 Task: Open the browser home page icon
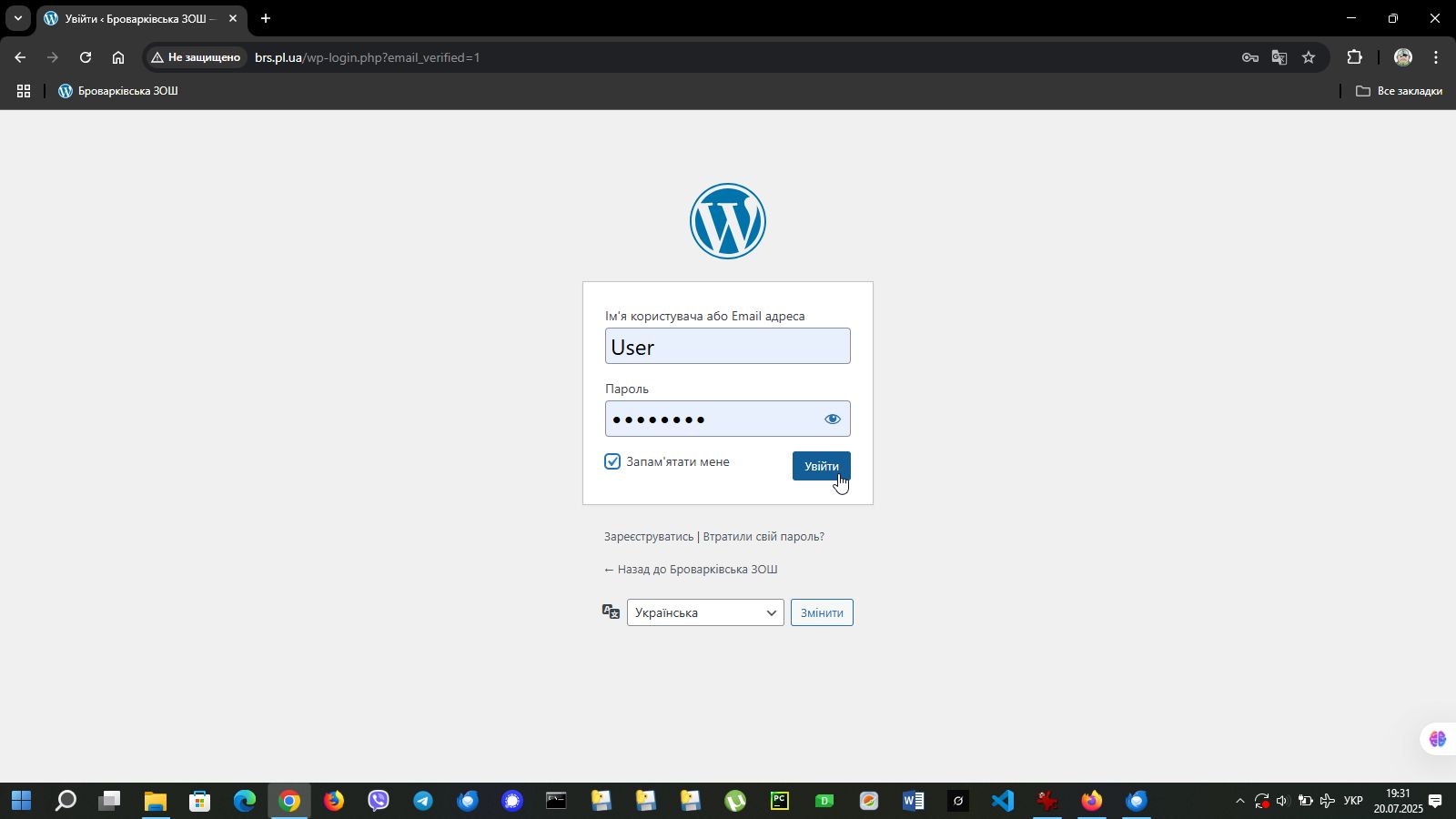pyautogui.click(x=118, y=57)
